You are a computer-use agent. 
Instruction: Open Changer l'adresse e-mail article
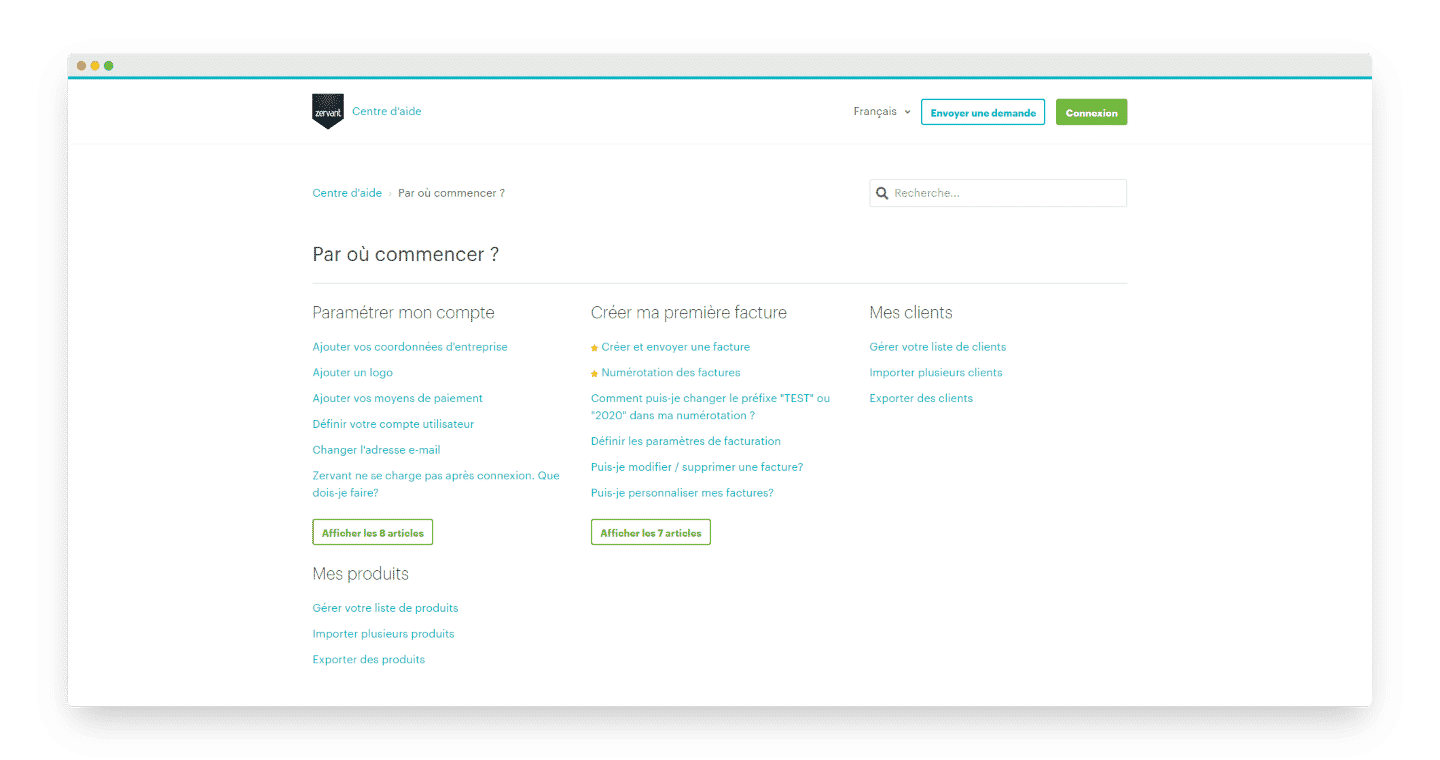point(376,450)
